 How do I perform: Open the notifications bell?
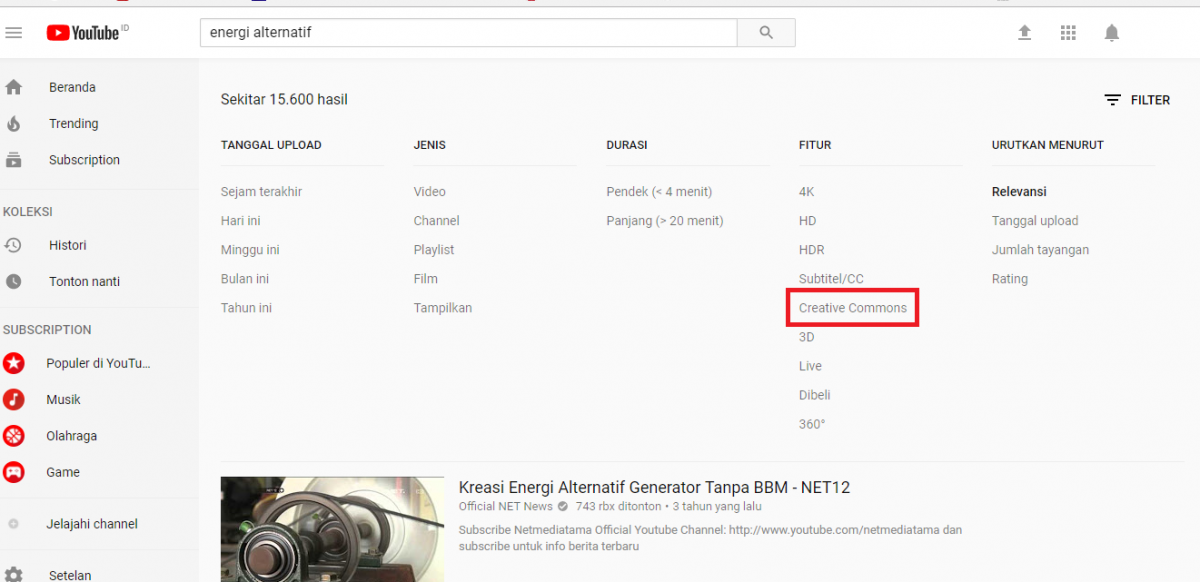click(1111, 32)
